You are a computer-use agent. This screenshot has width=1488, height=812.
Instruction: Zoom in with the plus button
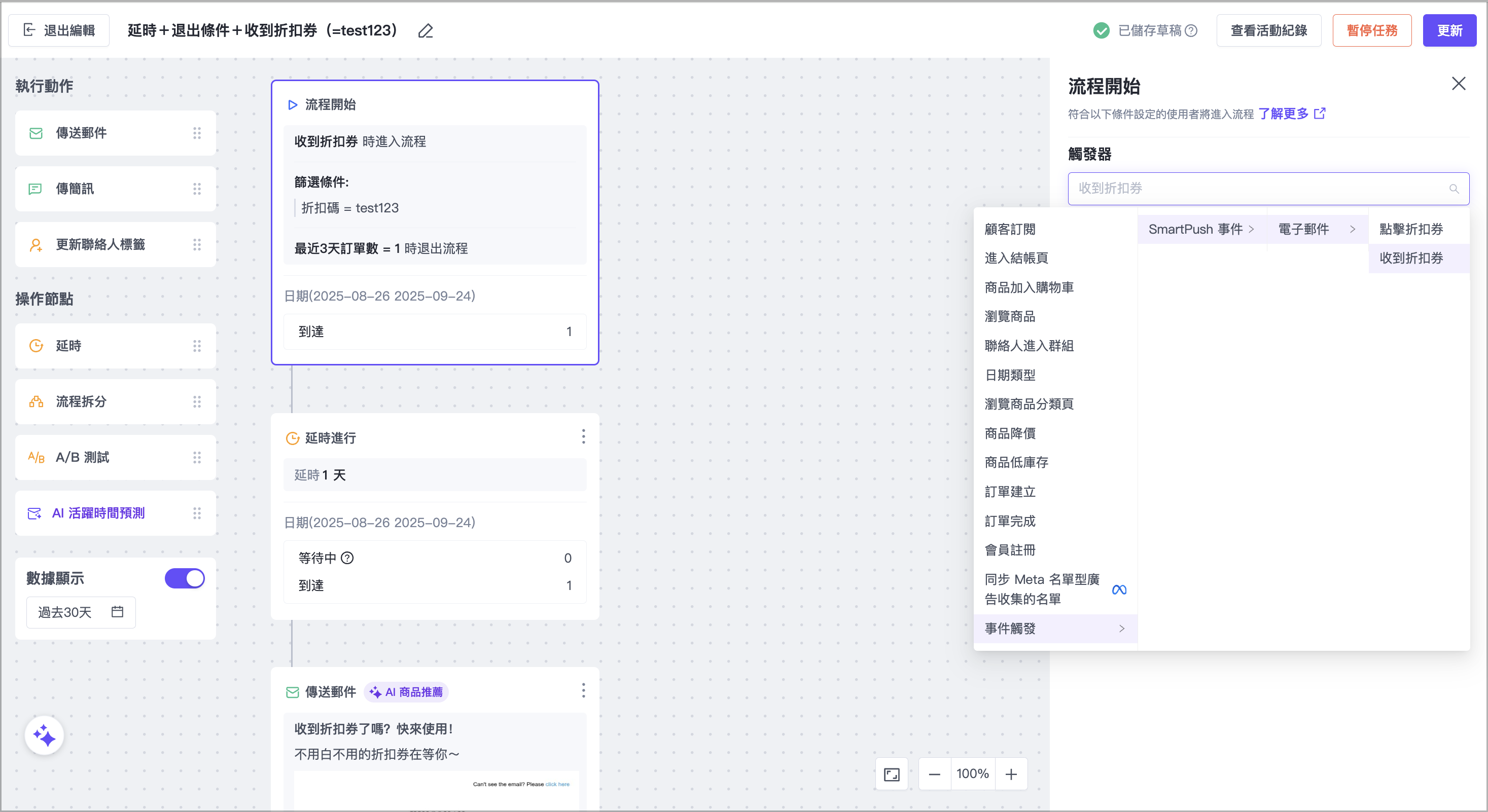point(1011,774)
